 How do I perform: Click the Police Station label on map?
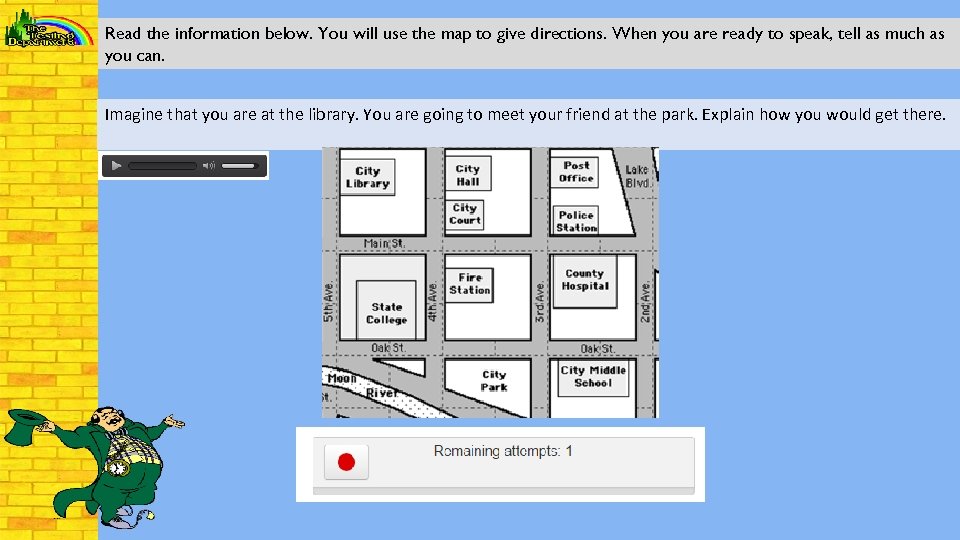(x=576, y=221)
